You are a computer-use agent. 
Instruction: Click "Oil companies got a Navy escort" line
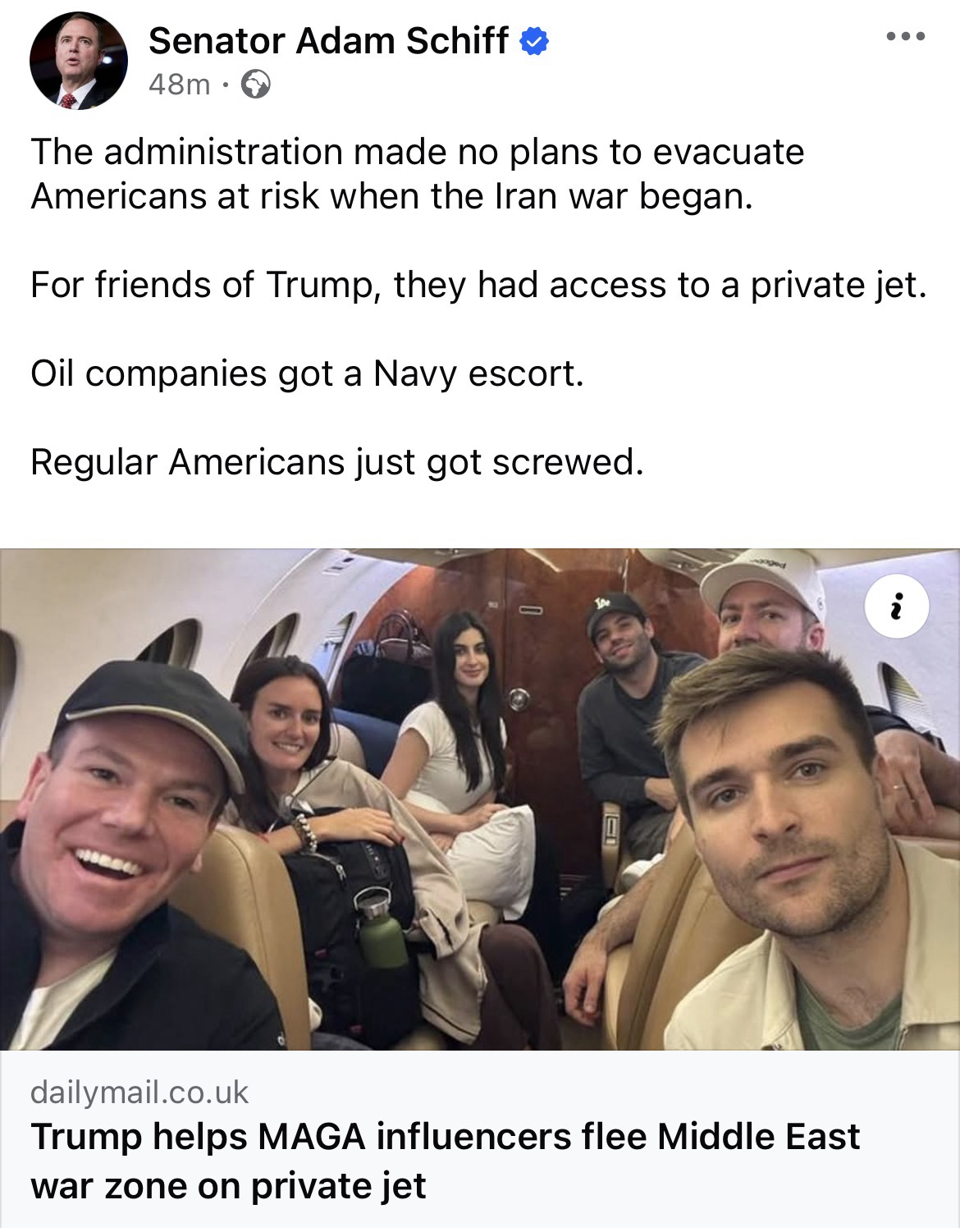click(307, 373)
